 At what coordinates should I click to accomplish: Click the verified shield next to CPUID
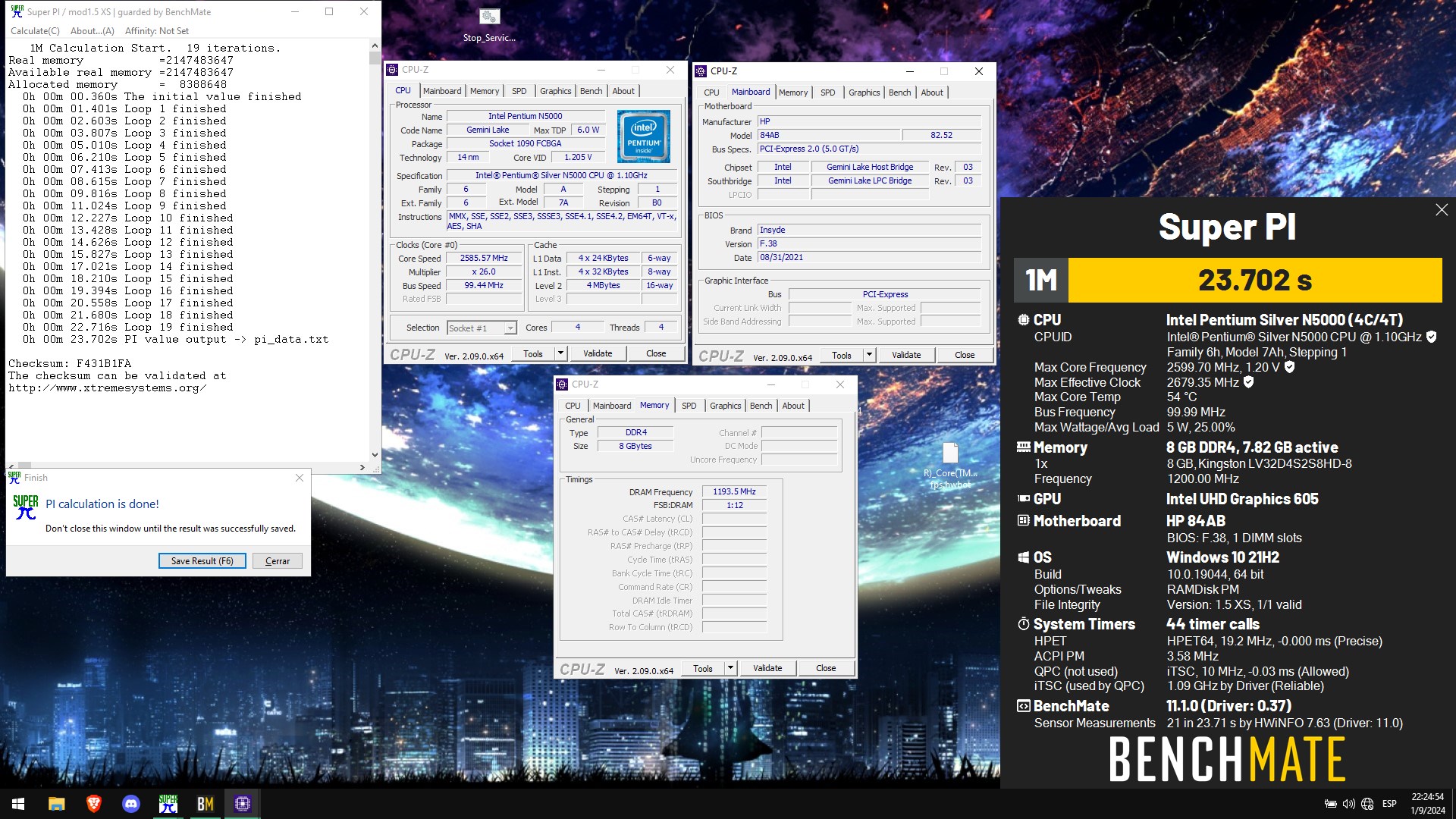coord(1431,337)
